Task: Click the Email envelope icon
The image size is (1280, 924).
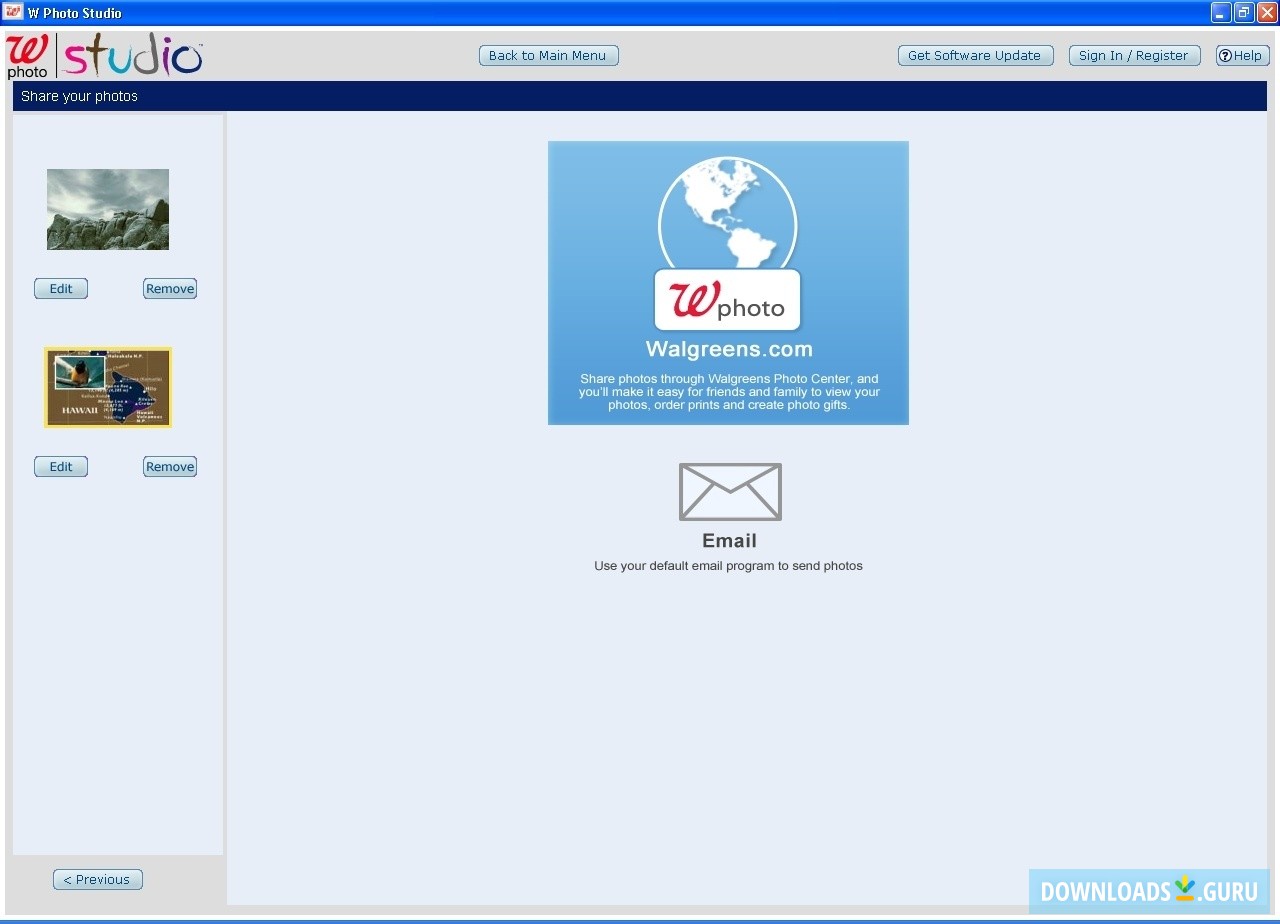Action: tap(730, 491)
